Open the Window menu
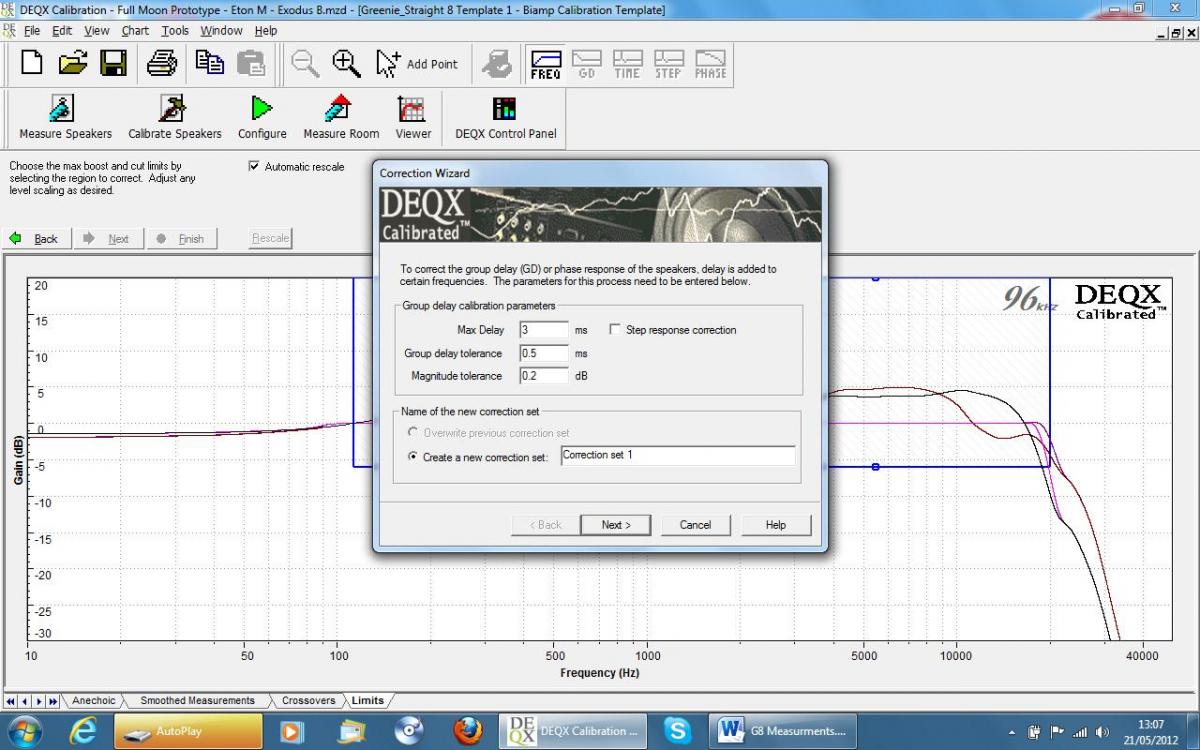This screenshot has height=750, width=1200. coord(221,31)
